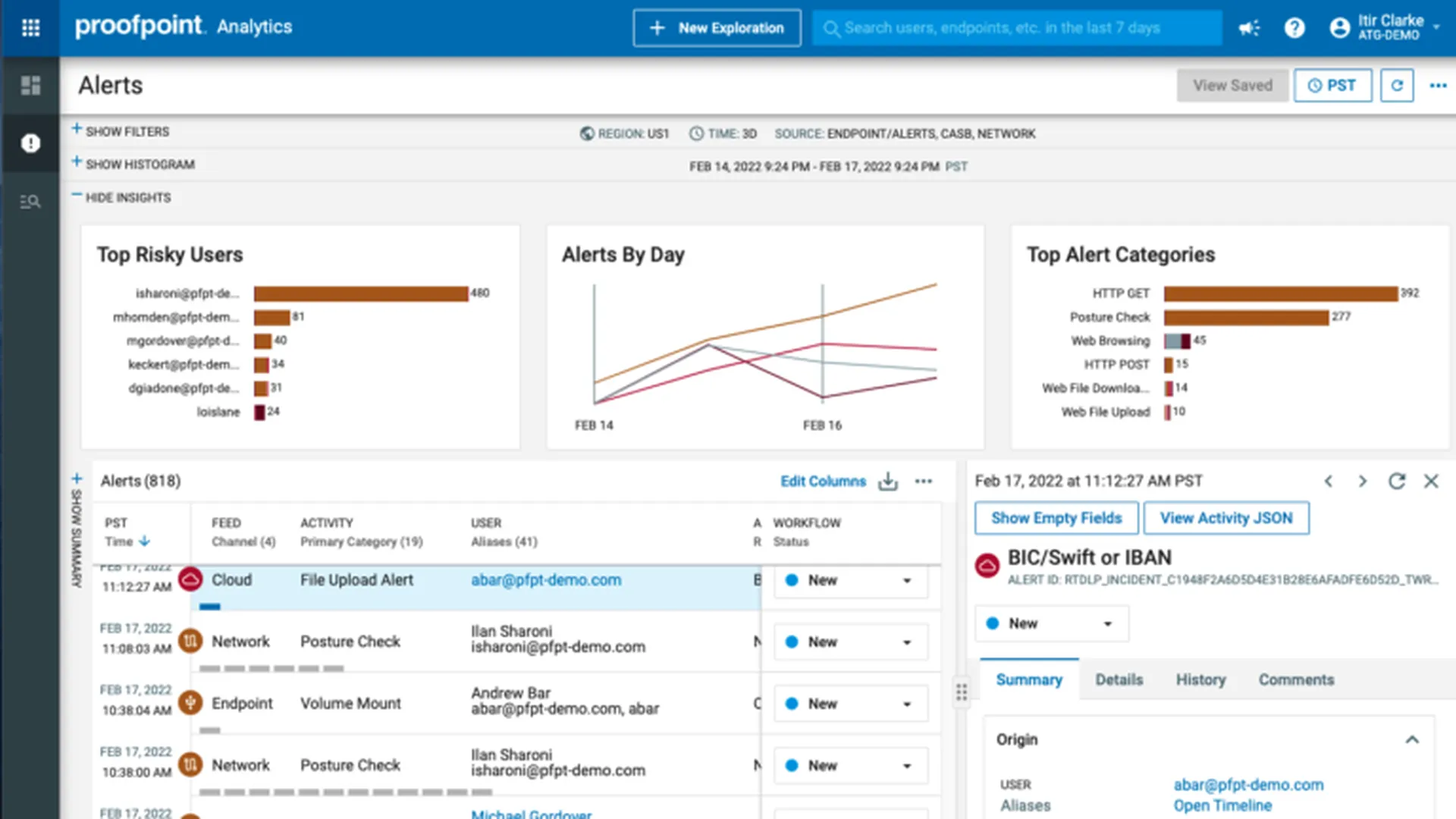Screen dimensions: 1456x819
Task: Toggle Show Empty Fields in alert details
Action: 1056,518
